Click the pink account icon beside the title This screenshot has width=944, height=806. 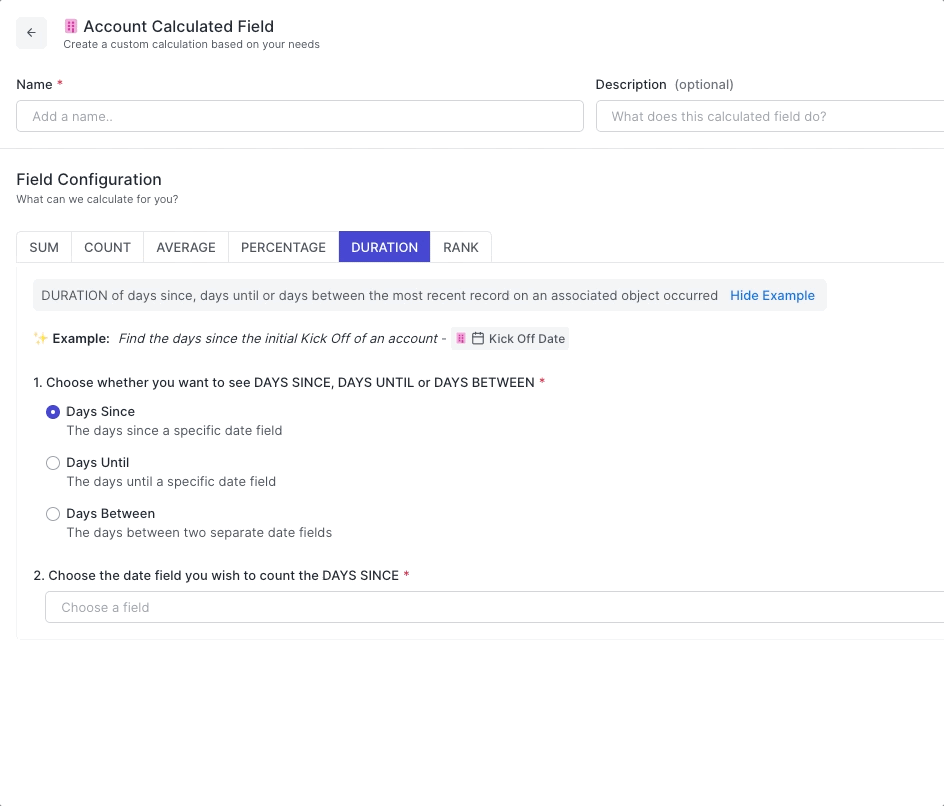tap(71, 26)
